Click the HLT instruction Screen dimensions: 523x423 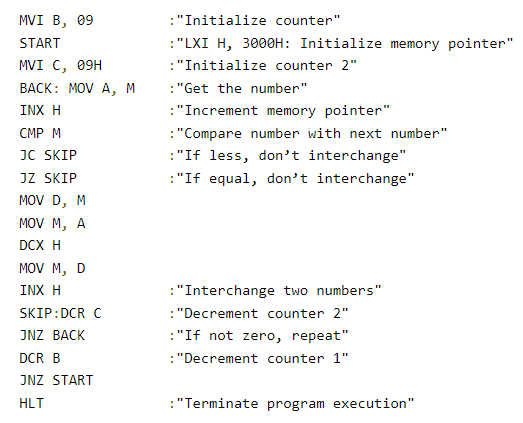tap(31, 403)
